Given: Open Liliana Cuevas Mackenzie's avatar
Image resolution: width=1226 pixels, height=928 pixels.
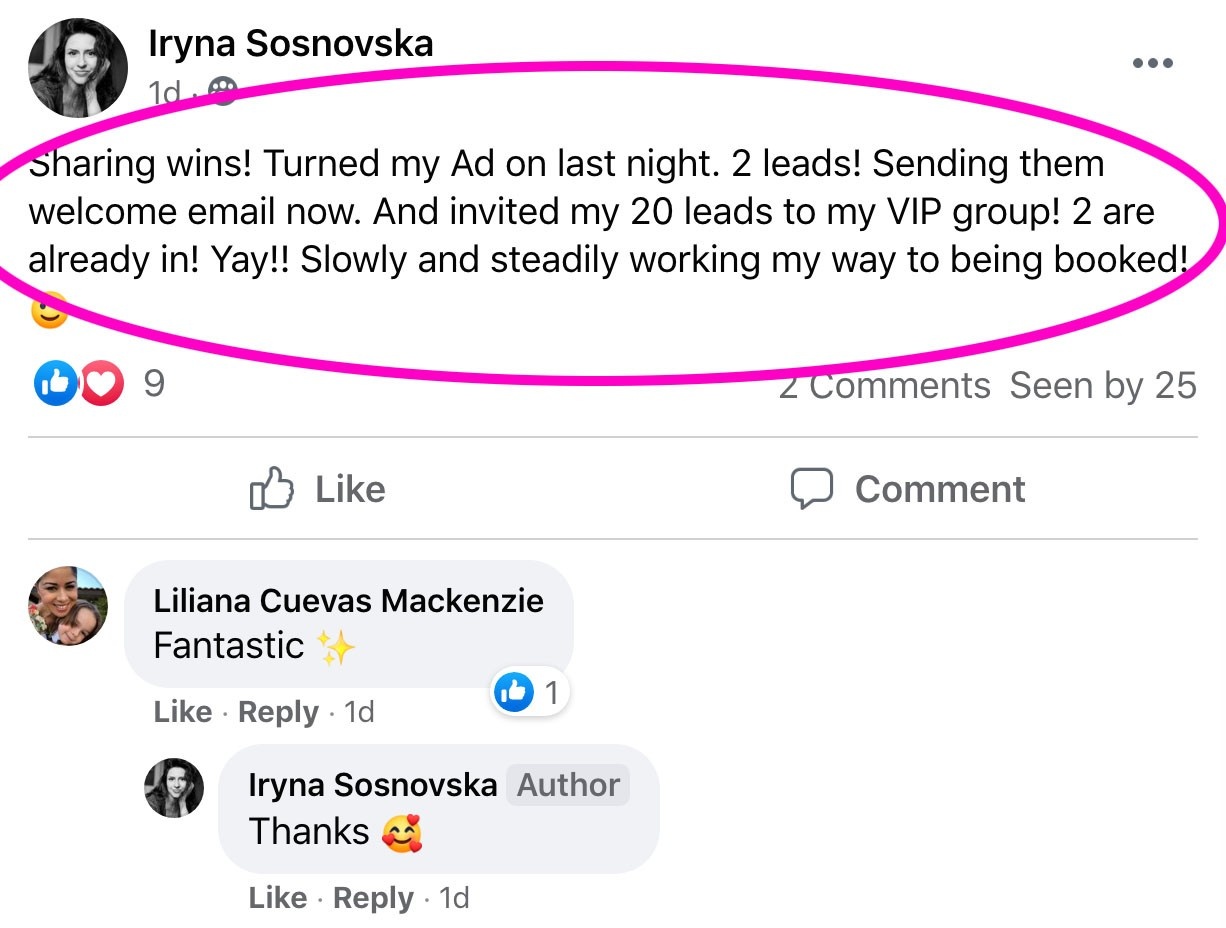Looking at the screenshot, I should (x=67, y=606).
